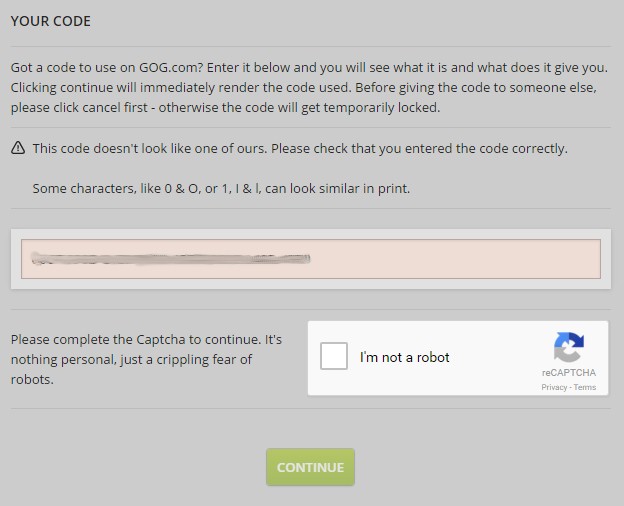Image resolution: width=624 pixels, height=506 pixels.
Task: Click the "Got a code to use on GOG.com?" sentence
Action: click(x=130, y=68)
